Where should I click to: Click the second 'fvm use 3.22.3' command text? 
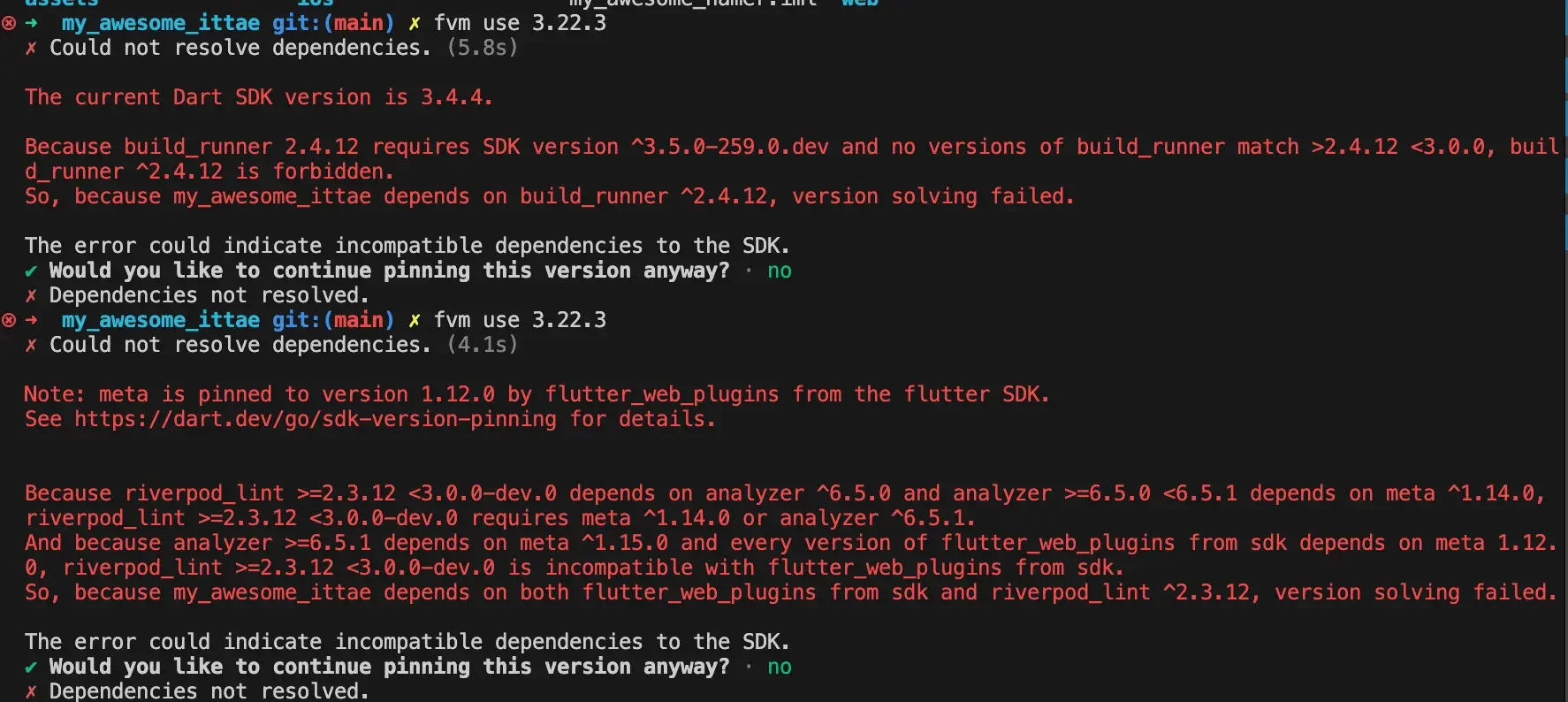[x=520, y=320]
